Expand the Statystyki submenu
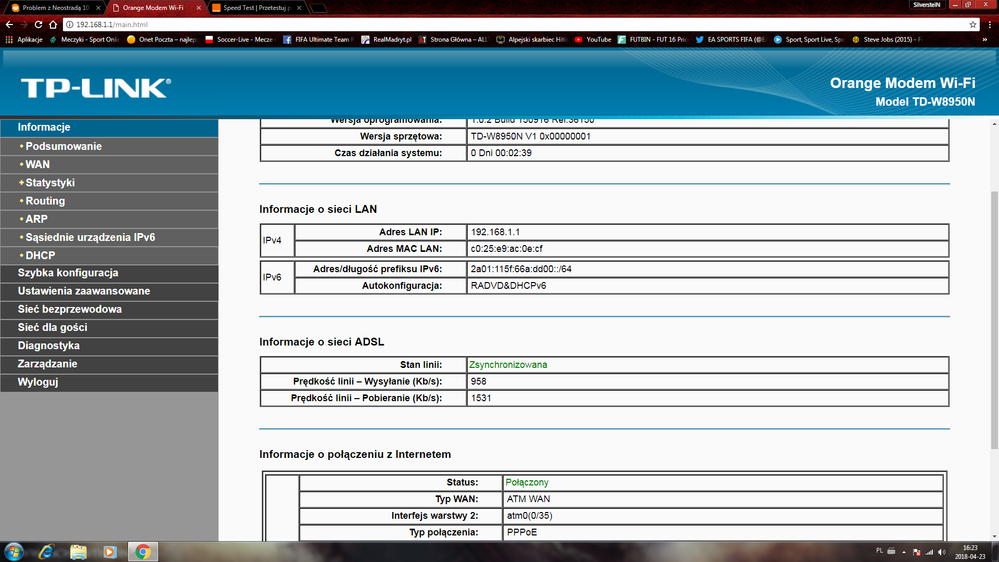 pyautogui.click(x=50, y=183)
